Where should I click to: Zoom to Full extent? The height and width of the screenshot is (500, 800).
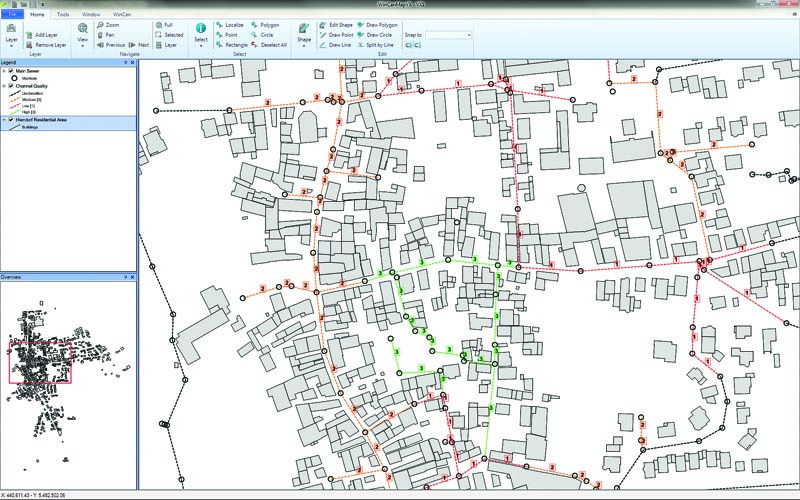click(167, 24)
